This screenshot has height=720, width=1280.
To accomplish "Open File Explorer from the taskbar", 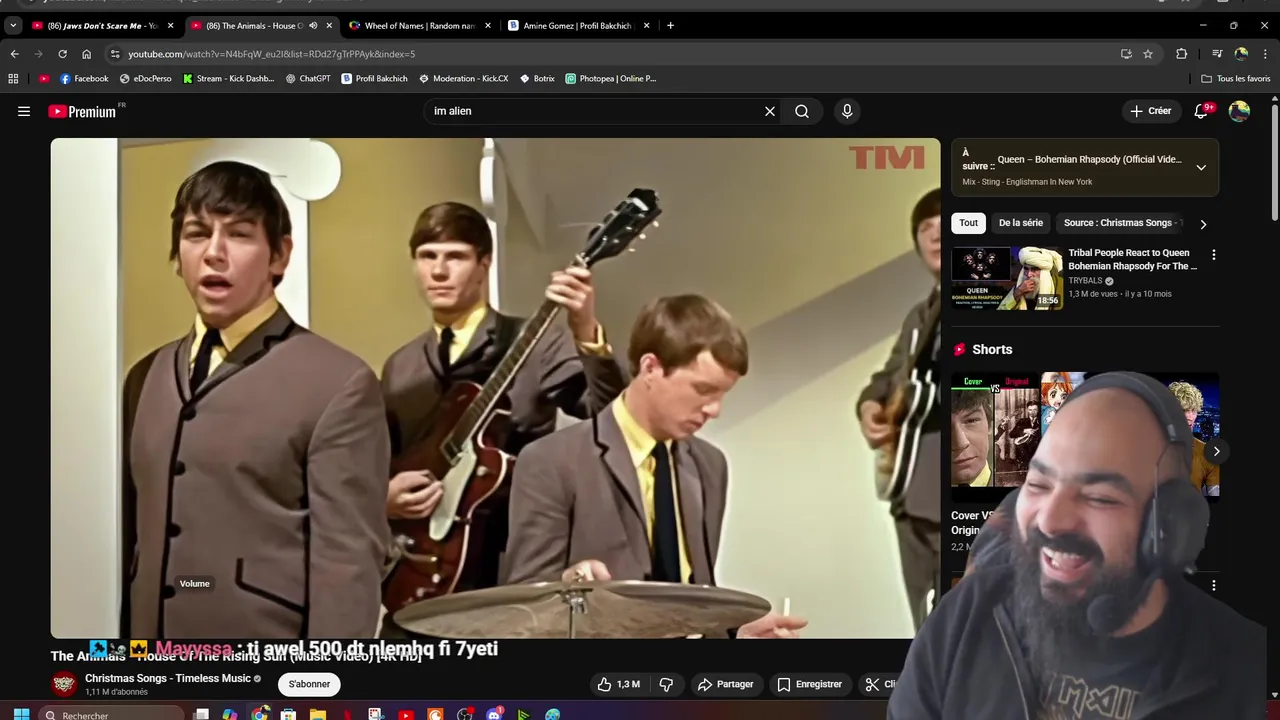I will coord(318,714).
